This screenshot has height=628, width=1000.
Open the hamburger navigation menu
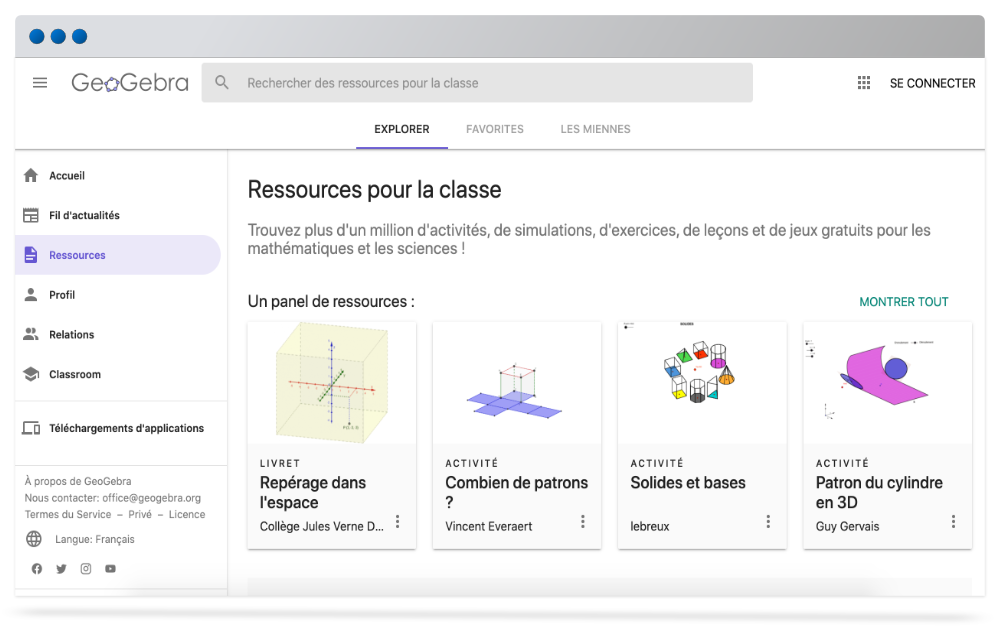point(40,83)
